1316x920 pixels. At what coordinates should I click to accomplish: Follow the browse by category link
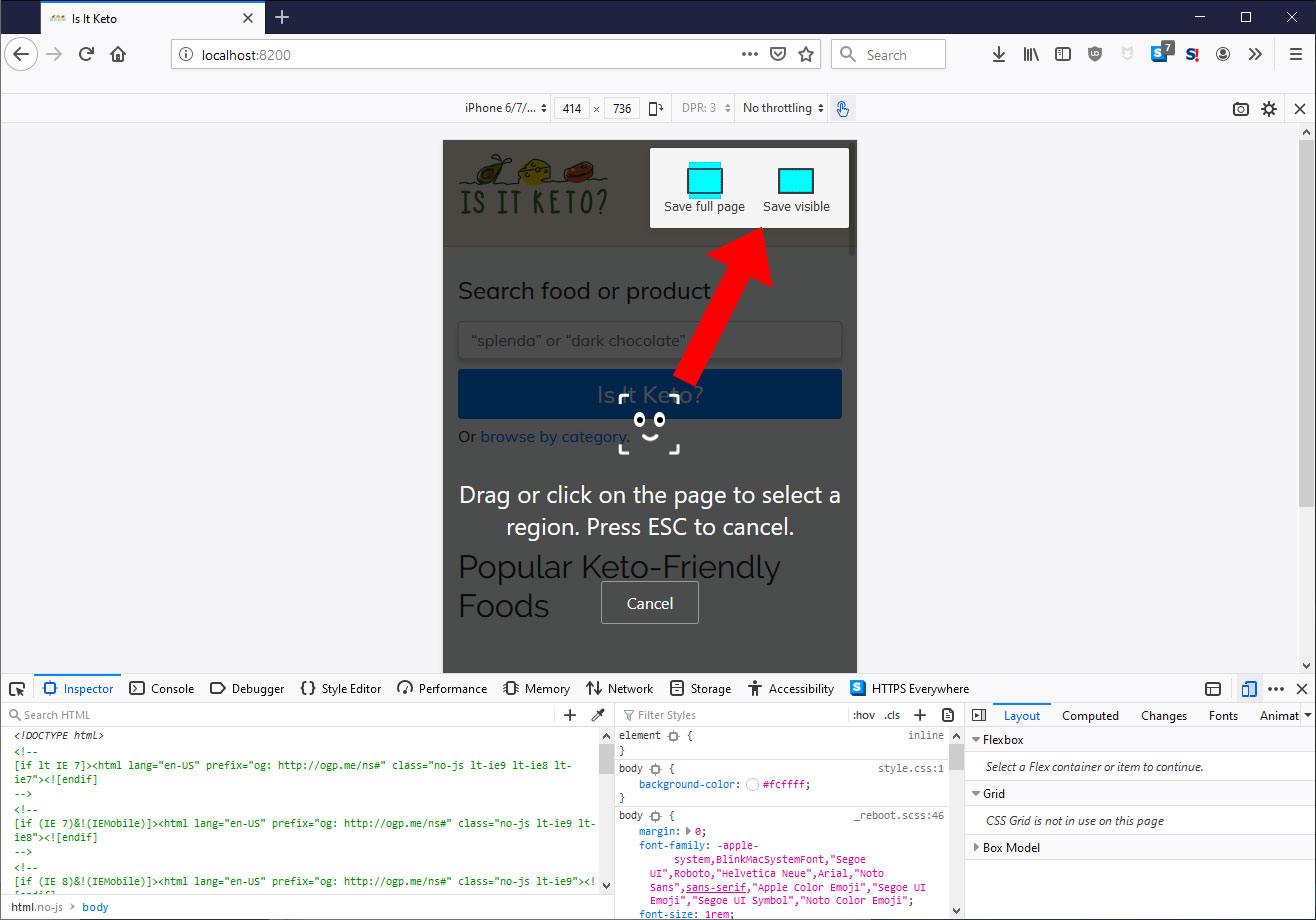tap(553, 436)
